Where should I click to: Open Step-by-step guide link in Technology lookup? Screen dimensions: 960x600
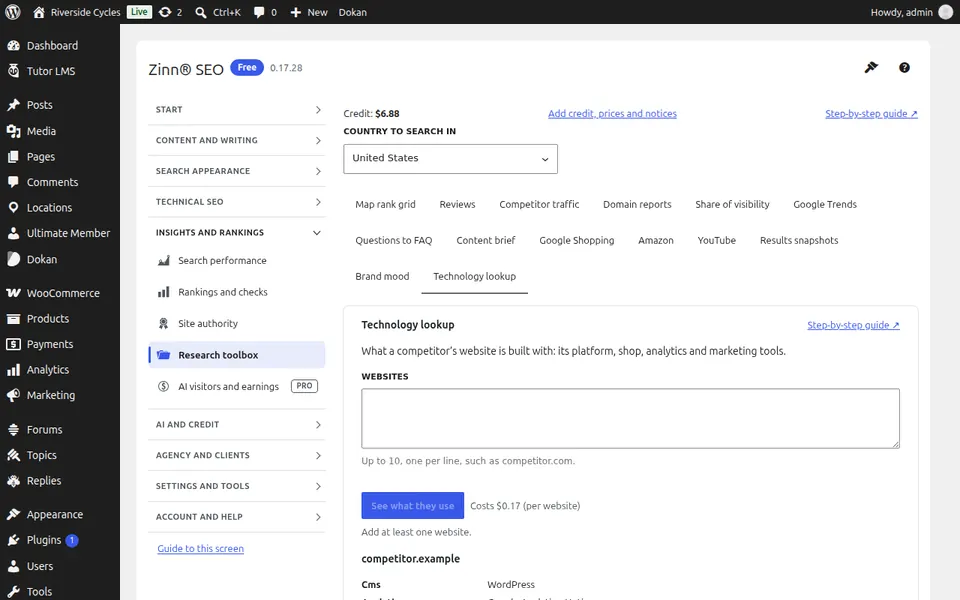point(853,325)
